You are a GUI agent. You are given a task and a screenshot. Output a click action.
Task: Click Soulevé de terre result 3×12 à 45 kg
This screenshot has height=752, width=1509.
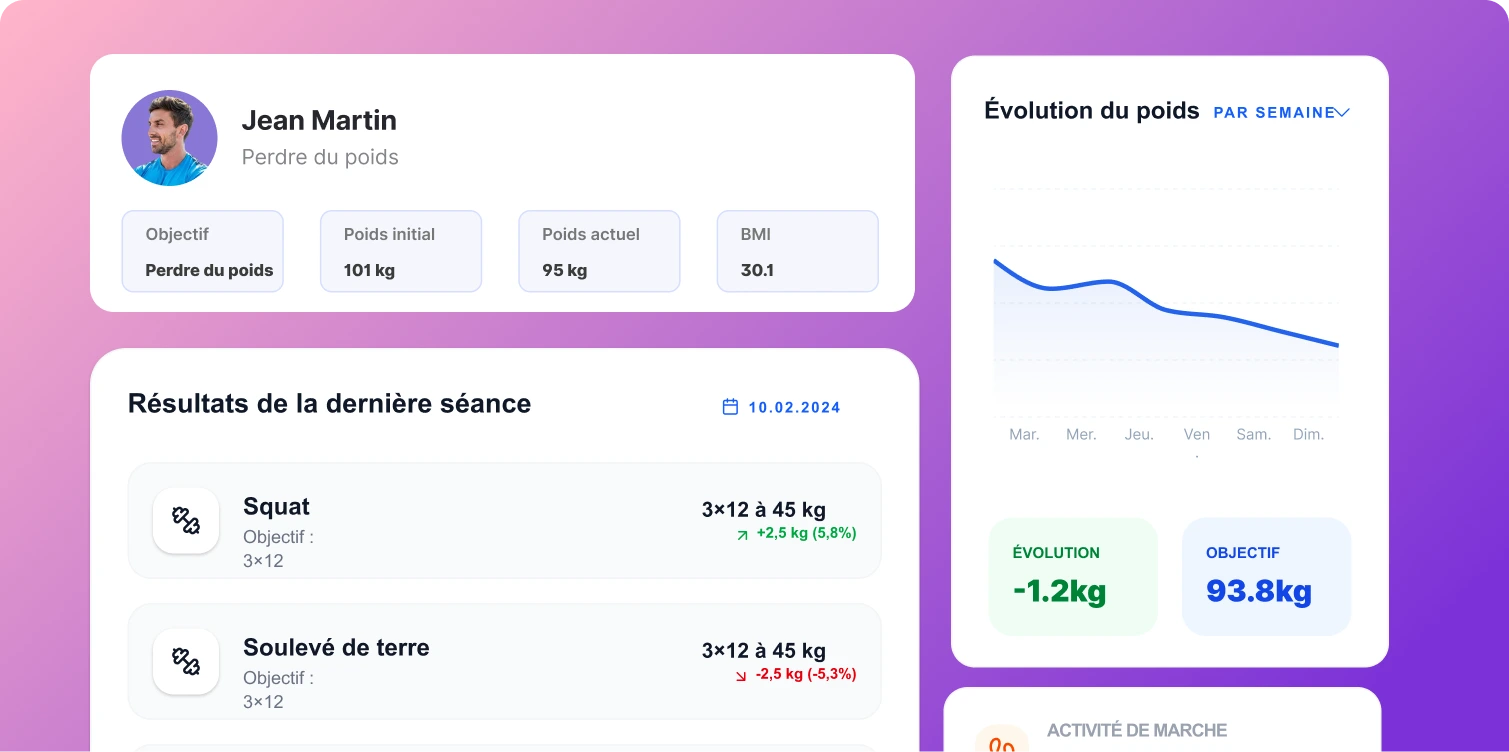click(x=764, y=651)
